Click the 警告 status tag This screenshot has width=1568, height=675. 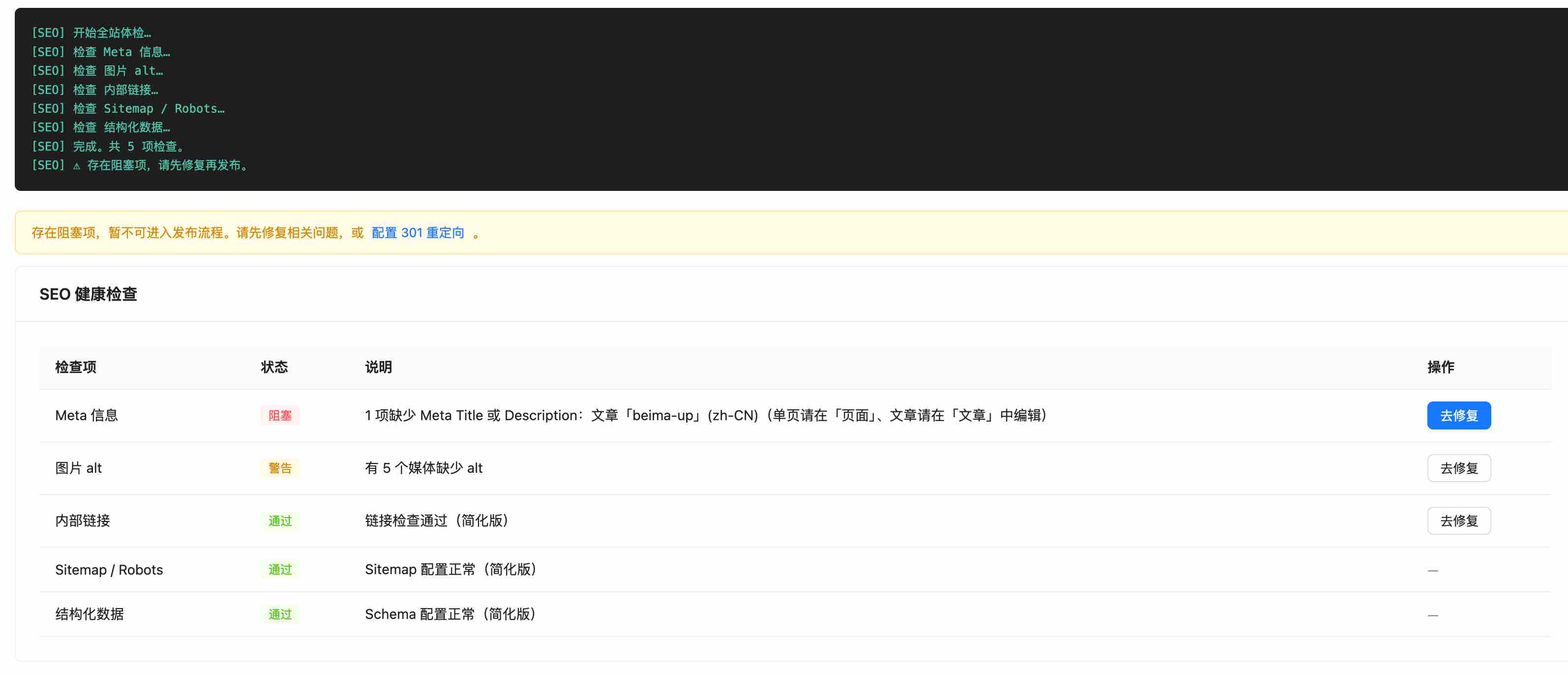280,468
